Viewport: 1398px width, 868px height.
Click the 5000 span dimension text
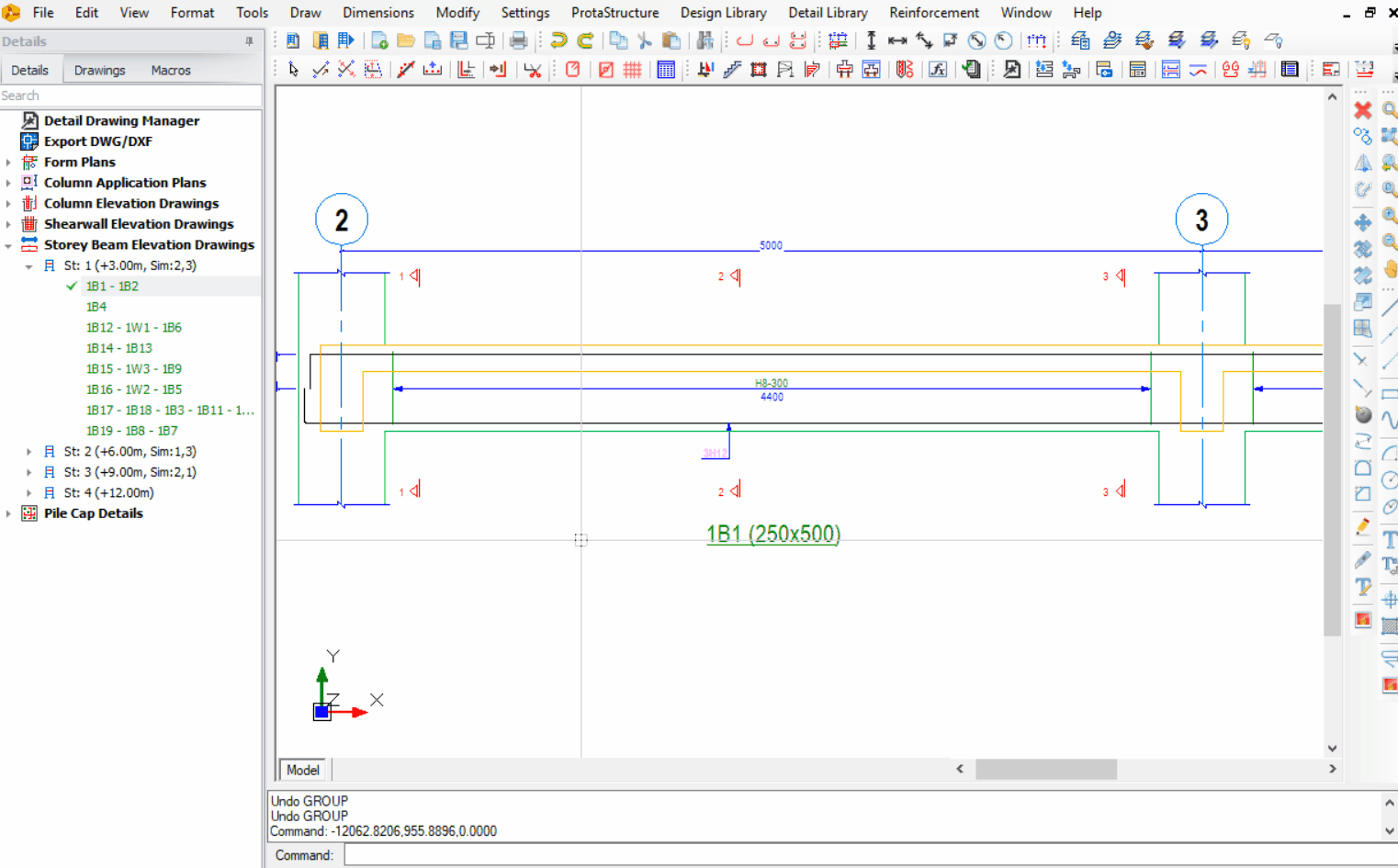point(771,245)
